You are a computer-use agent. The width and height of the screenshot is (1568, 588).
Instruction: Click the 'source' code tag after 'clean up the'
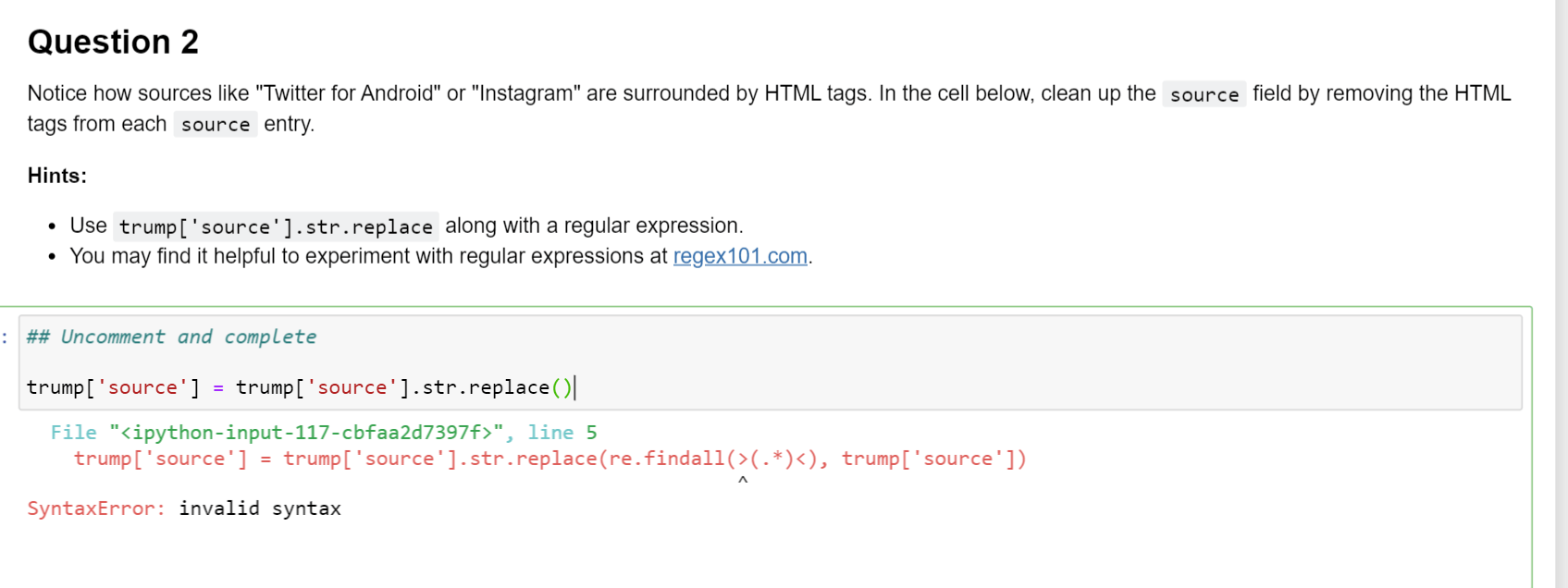[x=1204, y=94]
